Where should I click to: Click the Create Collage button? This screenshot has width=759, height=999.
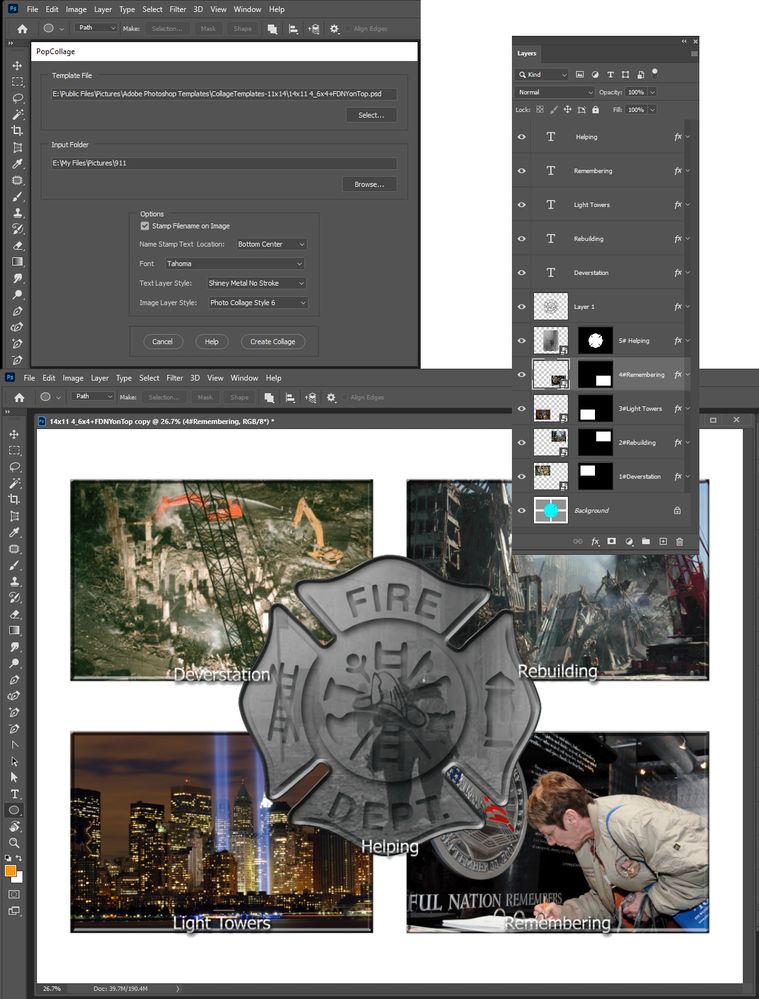click(x=273, y=341)
